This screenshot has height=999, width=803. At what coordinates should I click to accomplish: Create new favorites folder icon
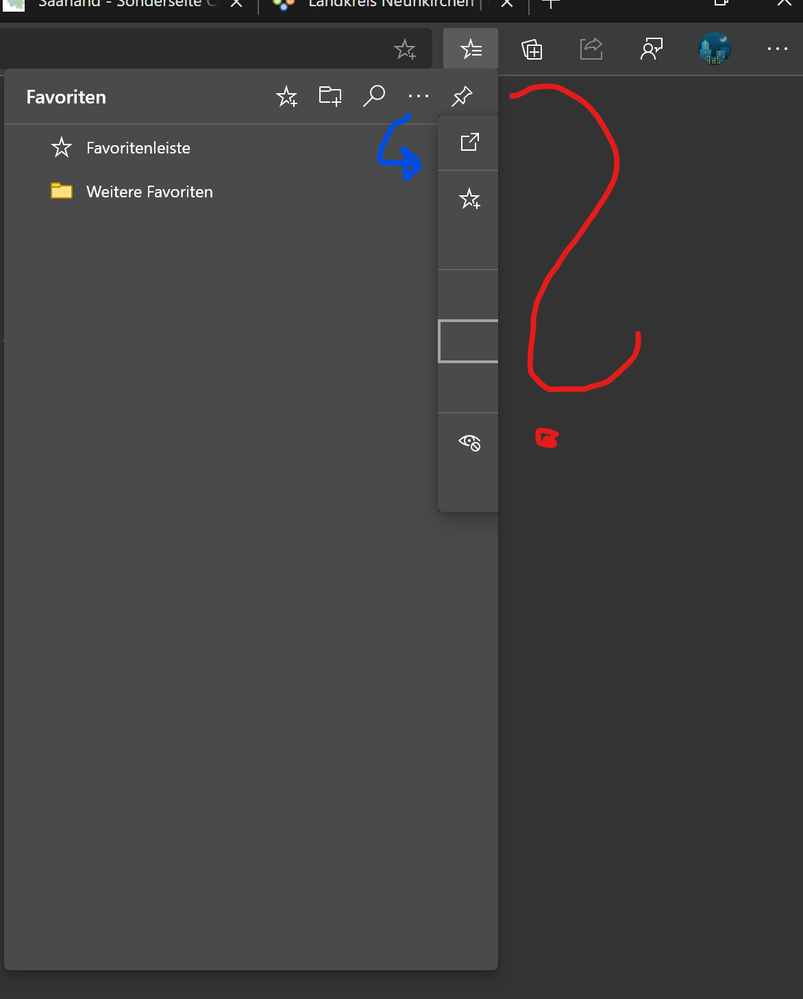pos(330,96)
